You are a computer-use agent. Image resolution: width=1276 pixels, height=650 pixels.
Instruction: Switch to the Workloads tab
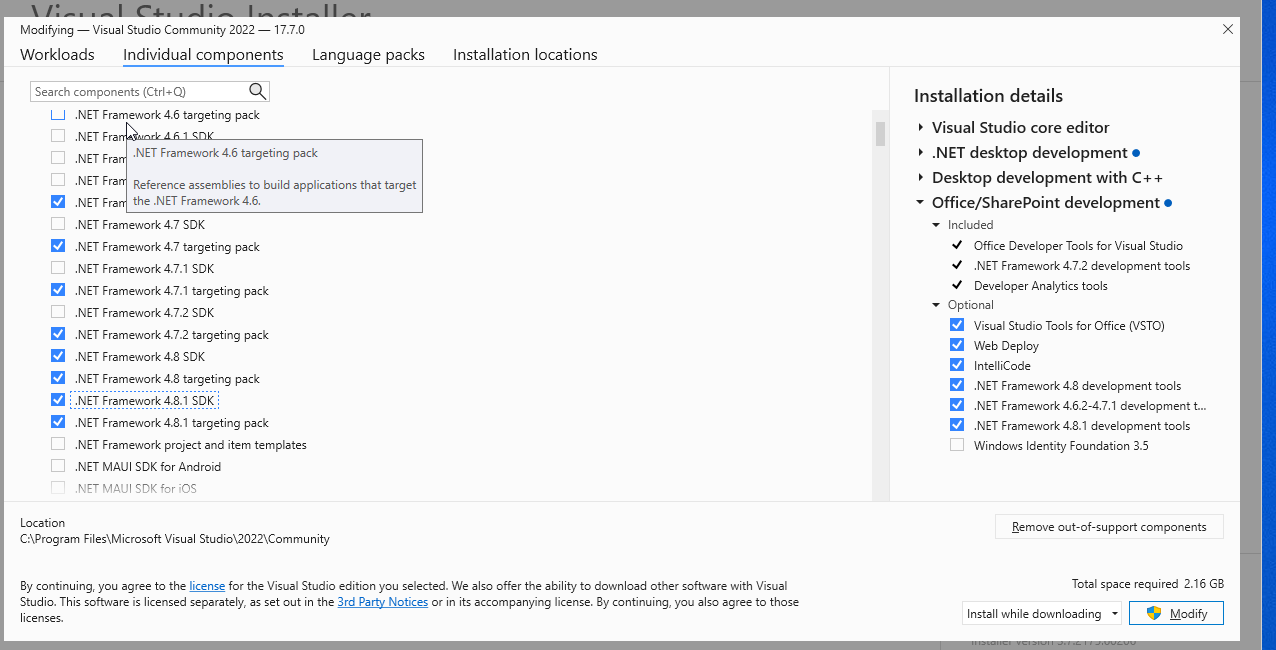(x=57, y=55)
